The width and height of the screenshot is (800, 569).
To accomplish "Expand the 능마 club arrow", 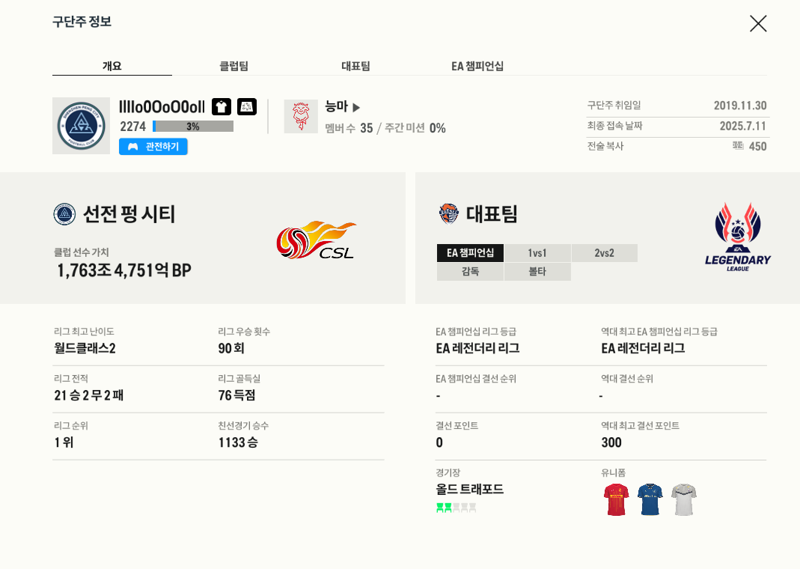I will point(356,107).
